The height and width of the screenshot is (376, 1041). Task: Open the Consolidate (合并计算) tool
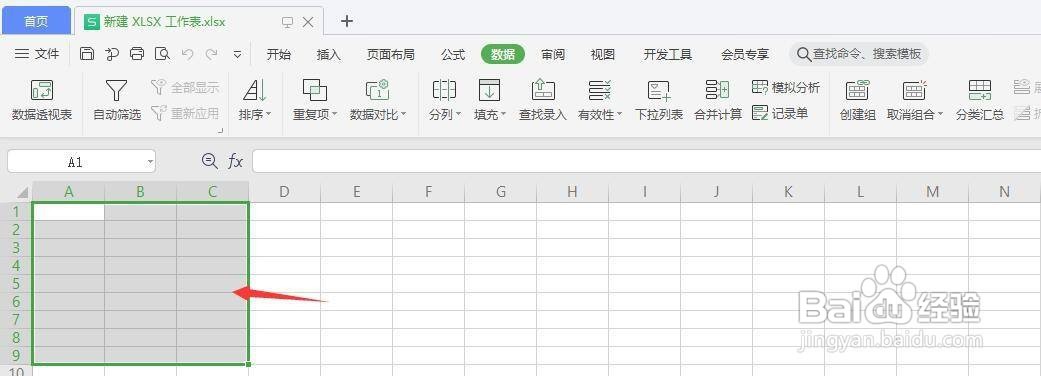(x=718, y=100)
